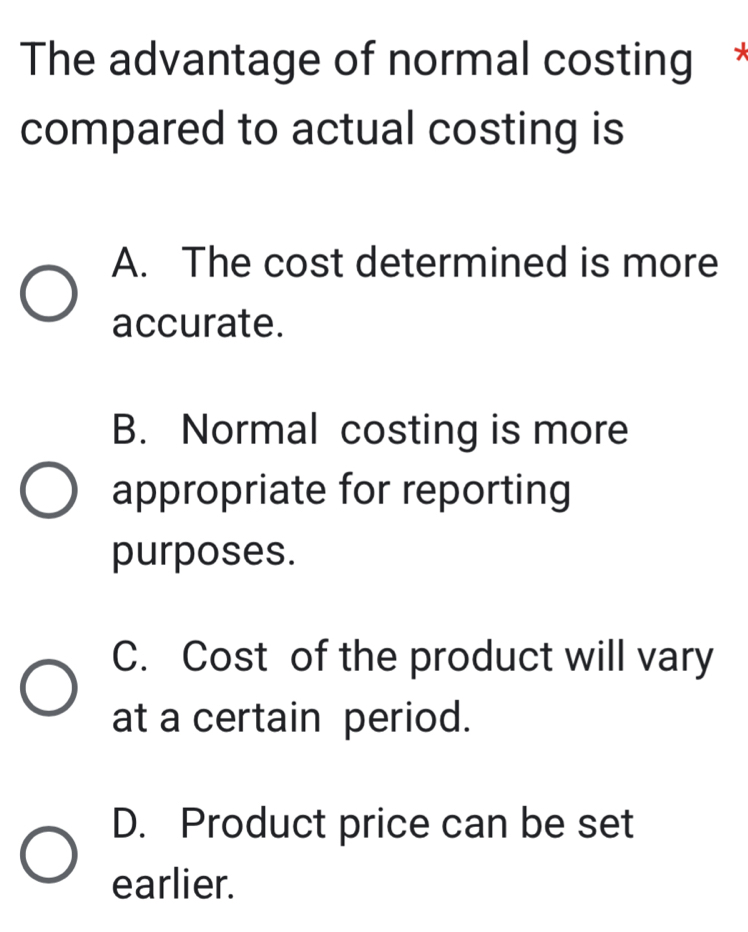This screenshot has width=748, height=932.
Task: Click 'at a certain period.' text
Action: (292, 717)
